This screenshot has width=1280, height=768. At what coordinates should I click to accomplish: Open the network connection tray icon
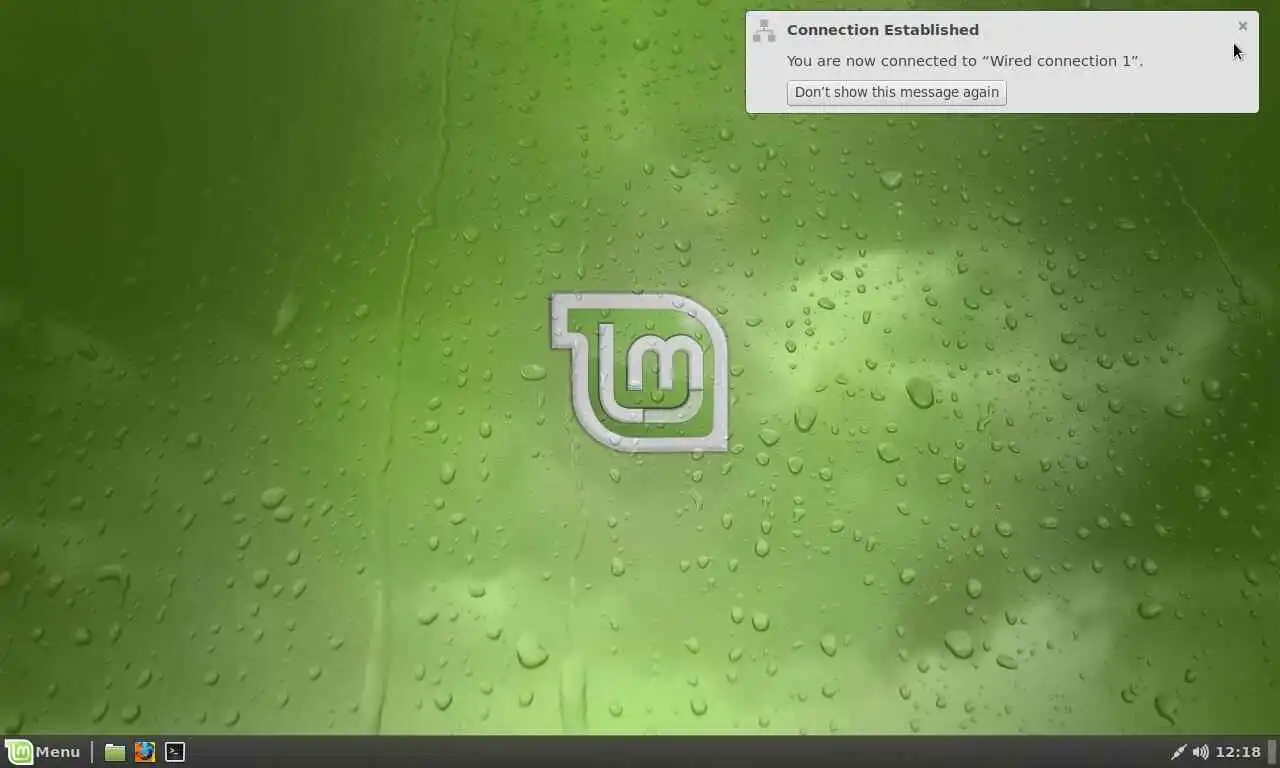point(1178,752)
